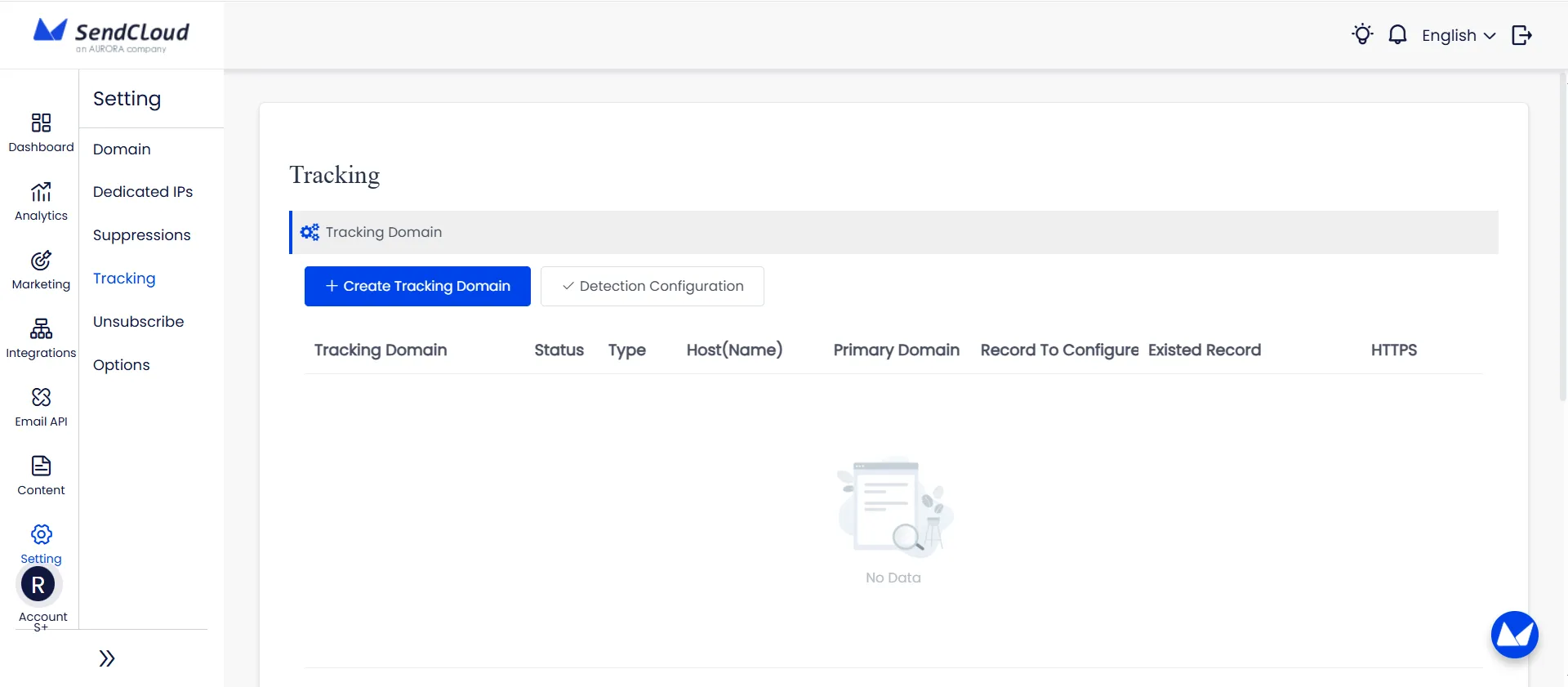The width and height of the screenshot is (1568, 687).
Task: Go to Options settings
Action: (122, 365)
